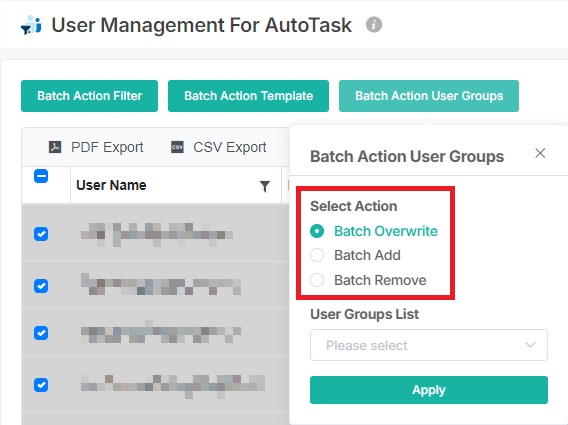The image size is (568, 425).
Task: Click the Batch Action Filter button
Action: [89, 96]
